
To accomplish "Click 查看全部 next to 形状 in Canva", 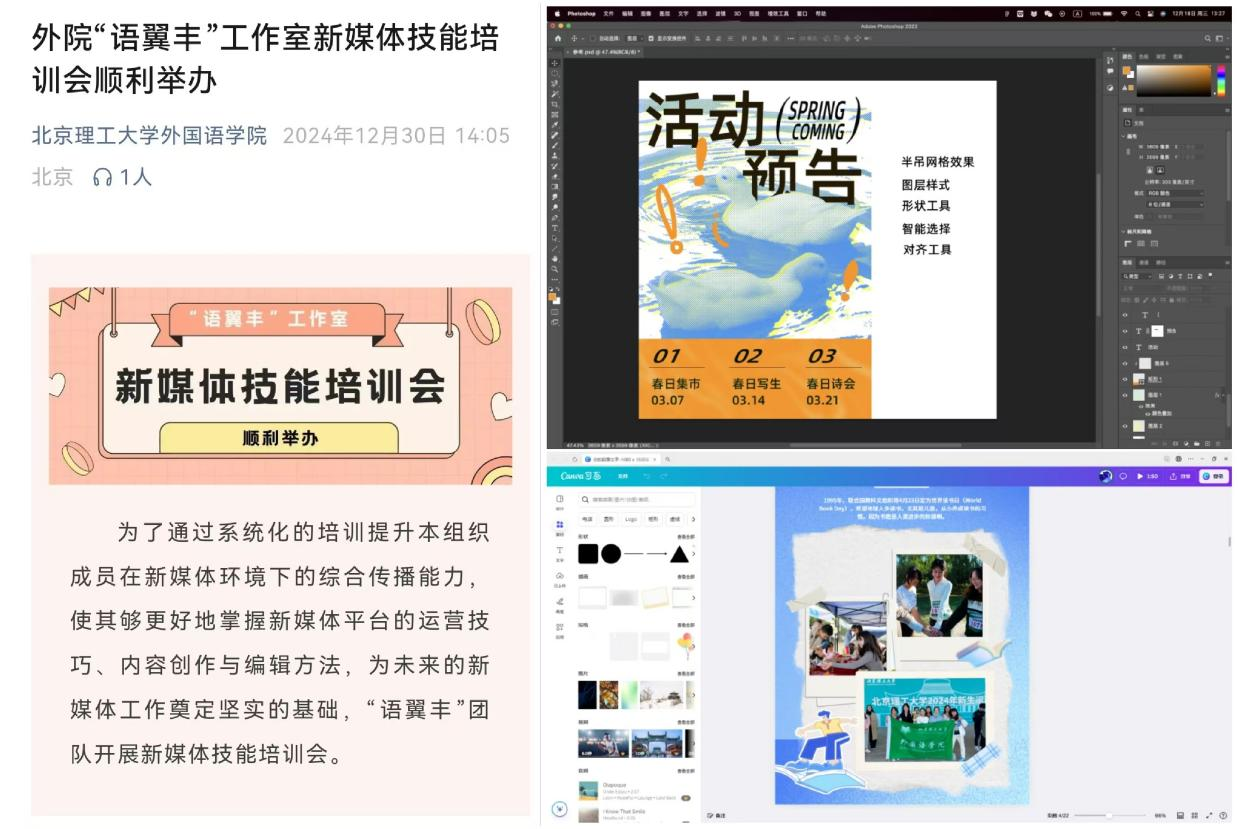I will tap(687, 536).
